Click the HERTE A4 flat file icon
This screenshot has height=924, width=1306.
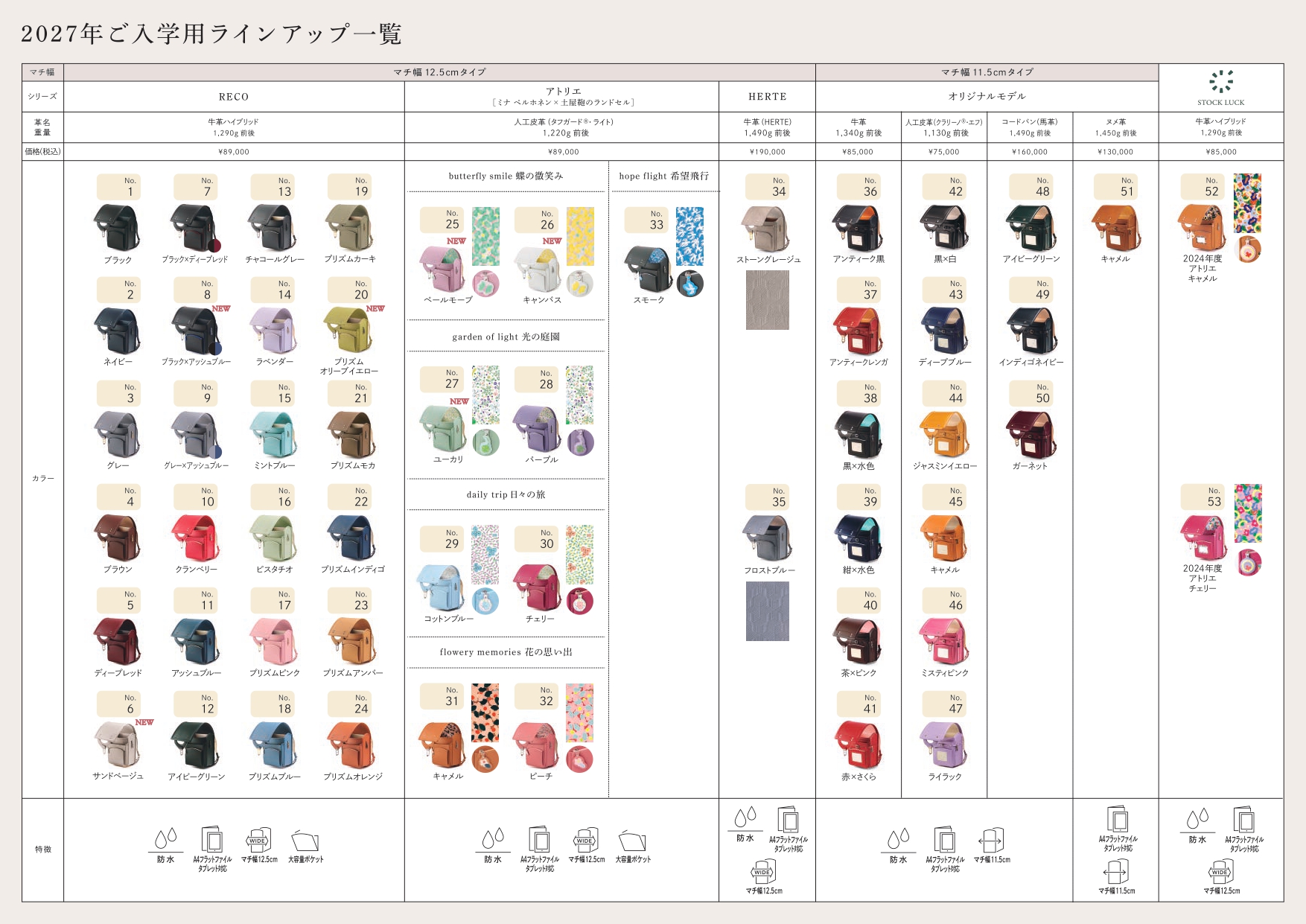[788, 820]
